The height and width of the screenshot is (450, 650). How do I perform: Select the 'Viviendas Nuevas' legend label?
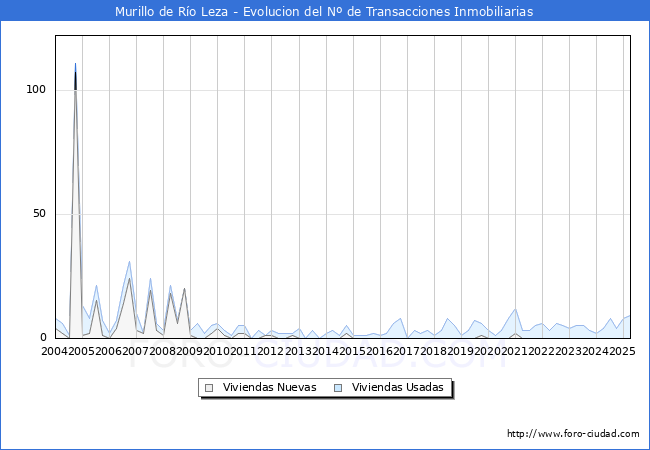pos(269,387)
